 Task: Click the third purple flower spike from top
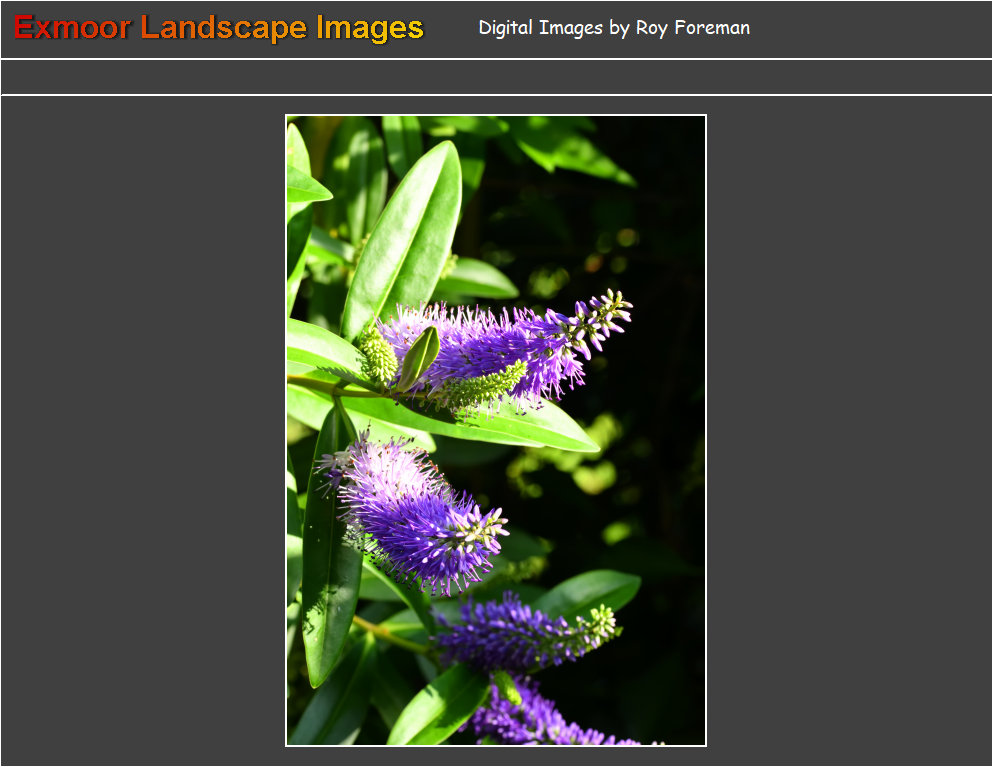point(520,632)
